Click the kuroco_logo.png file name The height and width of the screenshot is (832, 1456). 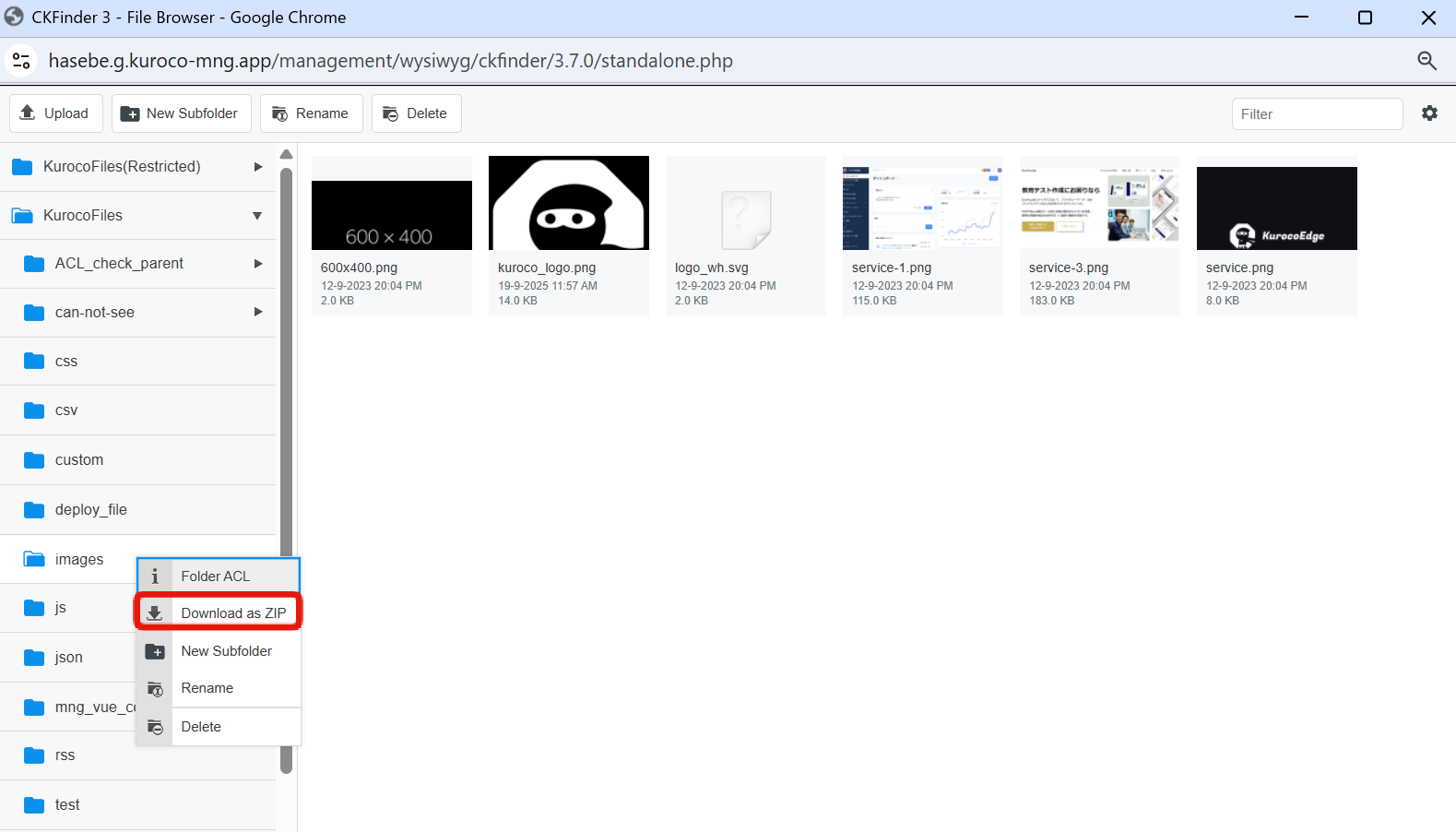tap(547, 267)
